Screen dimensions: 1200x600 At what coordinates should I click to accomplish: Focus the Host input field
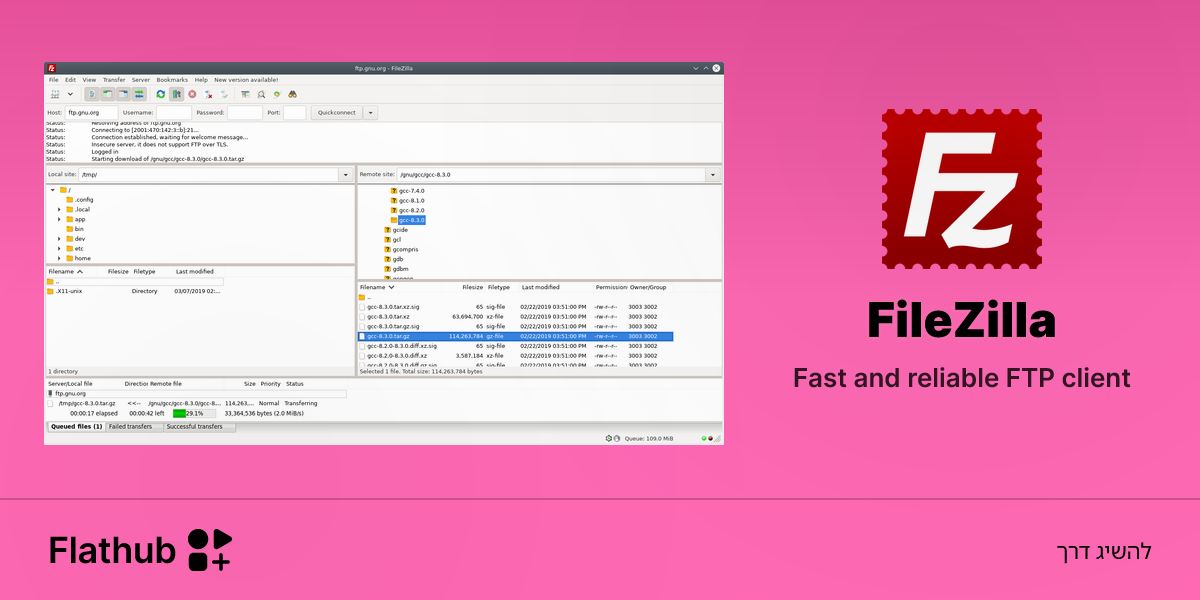click(92, 113)
